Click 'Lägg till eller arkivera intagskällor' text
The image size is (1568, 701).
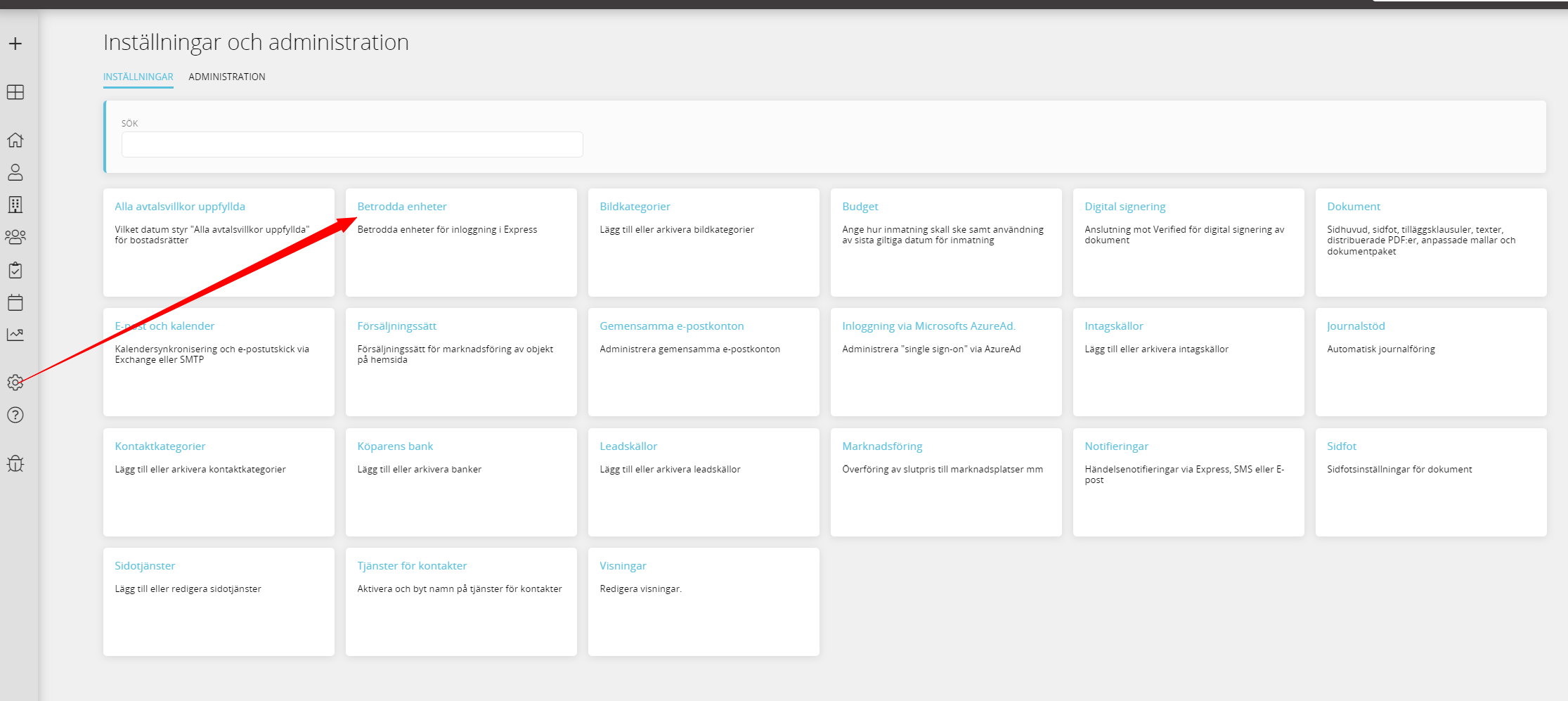tap(1156, 349)
